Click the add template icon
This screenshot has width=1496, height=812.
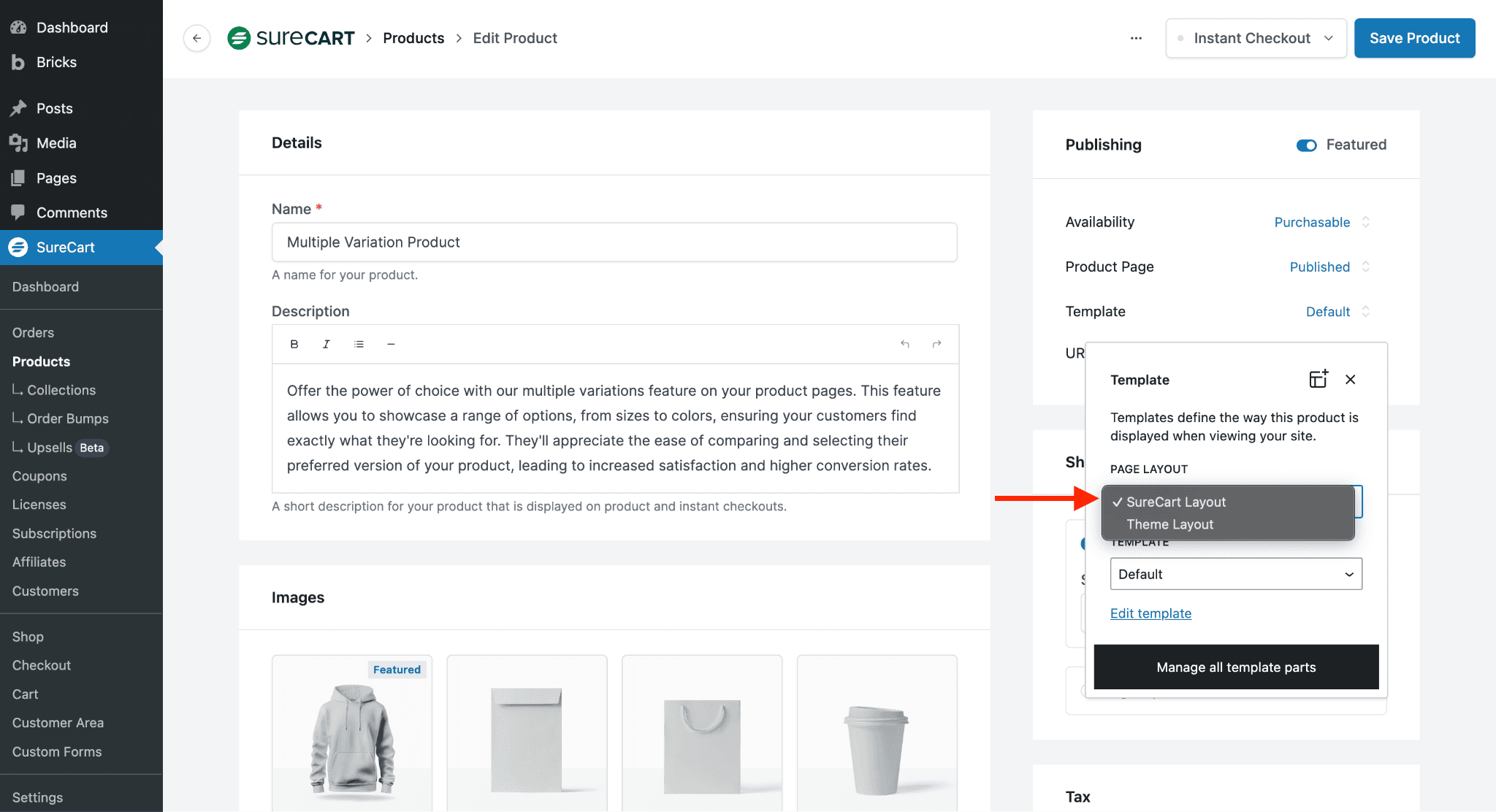(x=1318, y=379)
